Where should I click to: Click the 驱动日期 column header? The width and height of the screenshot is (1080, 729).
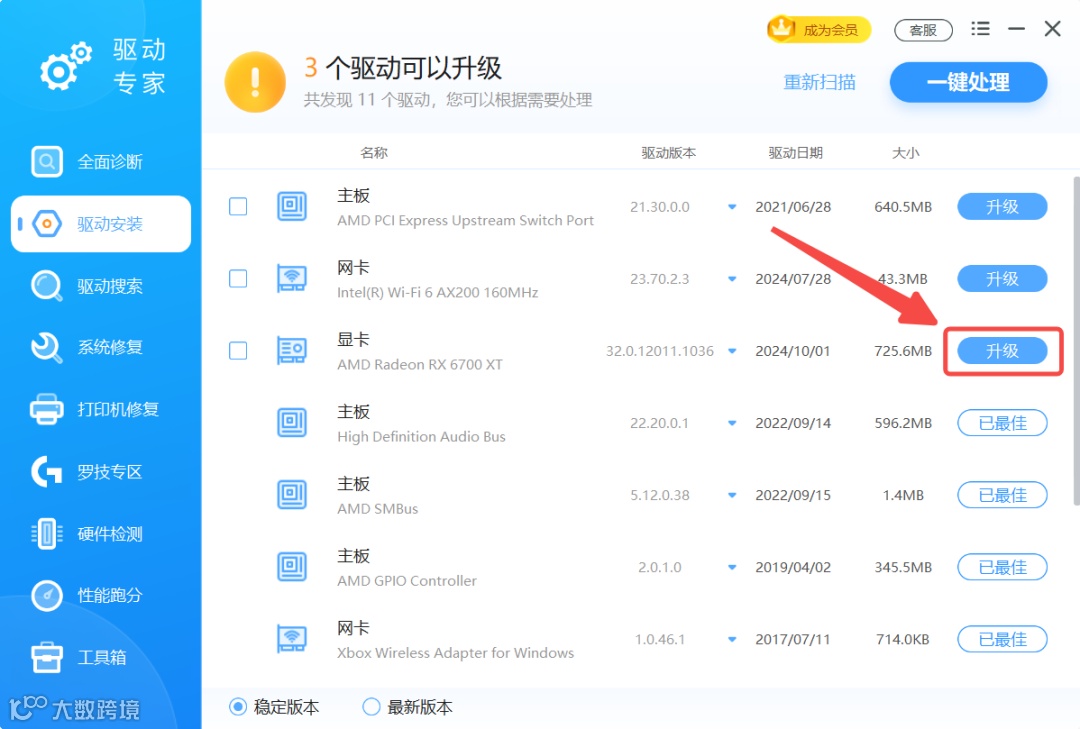pos(796,153)
